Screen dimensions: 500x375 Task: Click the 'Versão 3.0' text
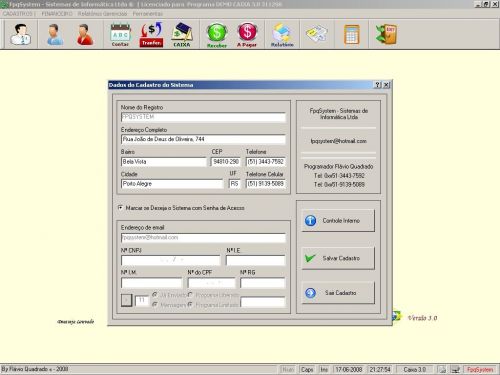click(422, 318)
